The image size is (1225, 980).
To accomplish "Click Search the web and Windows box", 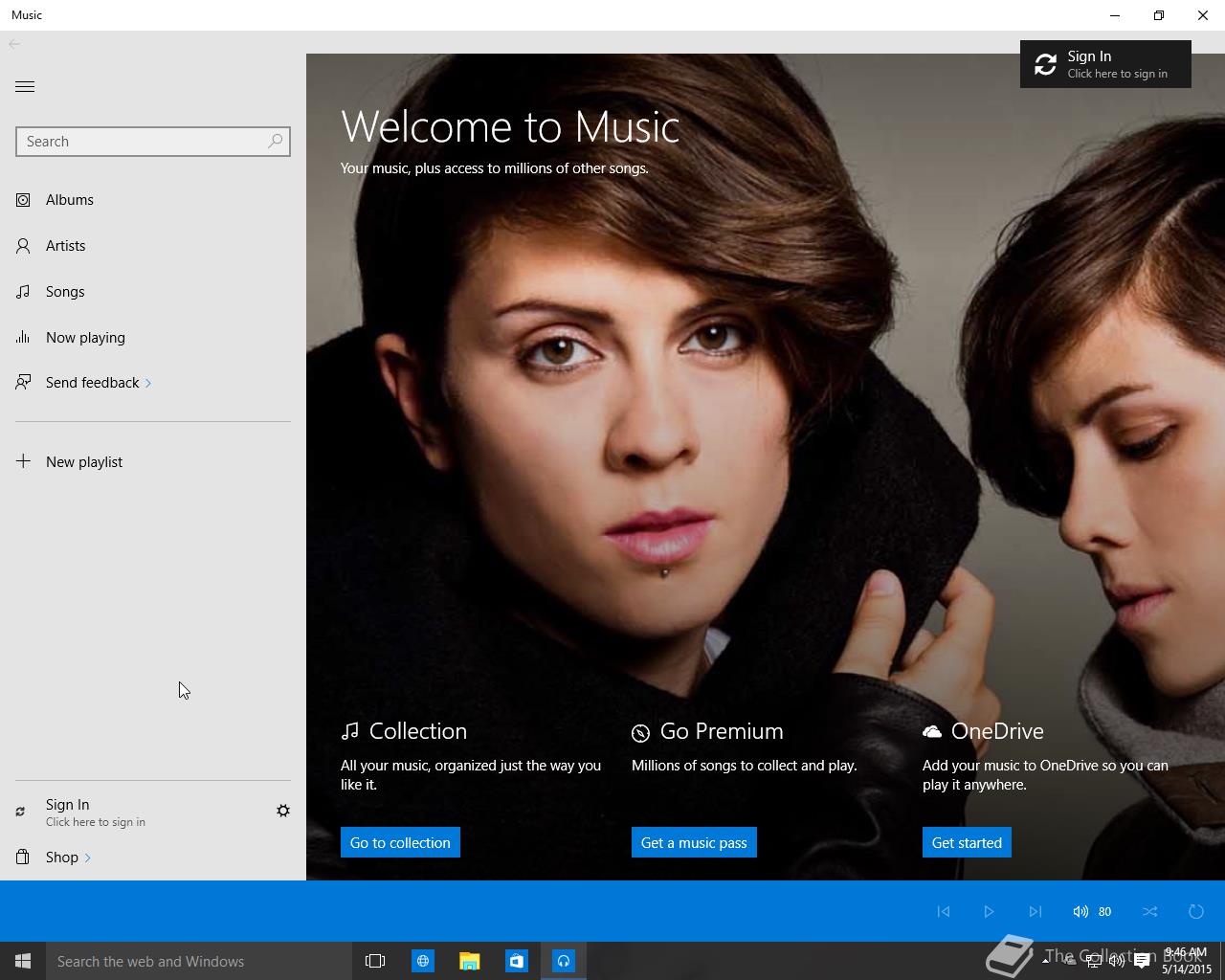I will 199,961.
